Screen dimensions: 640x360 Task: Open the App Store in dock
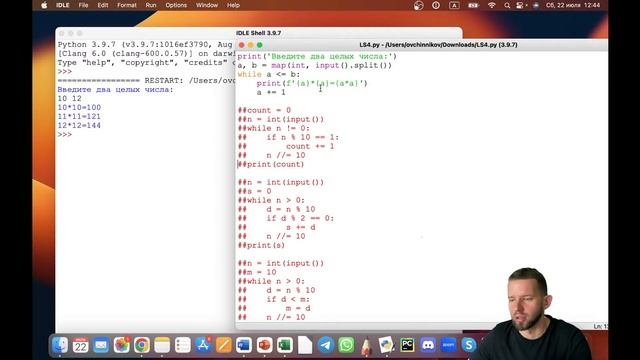pyautogui.click(x=203, y=345)
